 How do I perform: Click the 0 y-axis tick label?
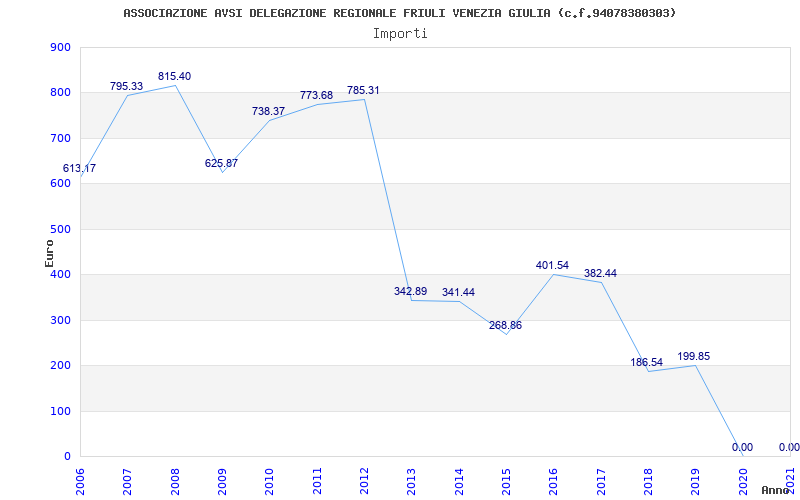point(67,457)
